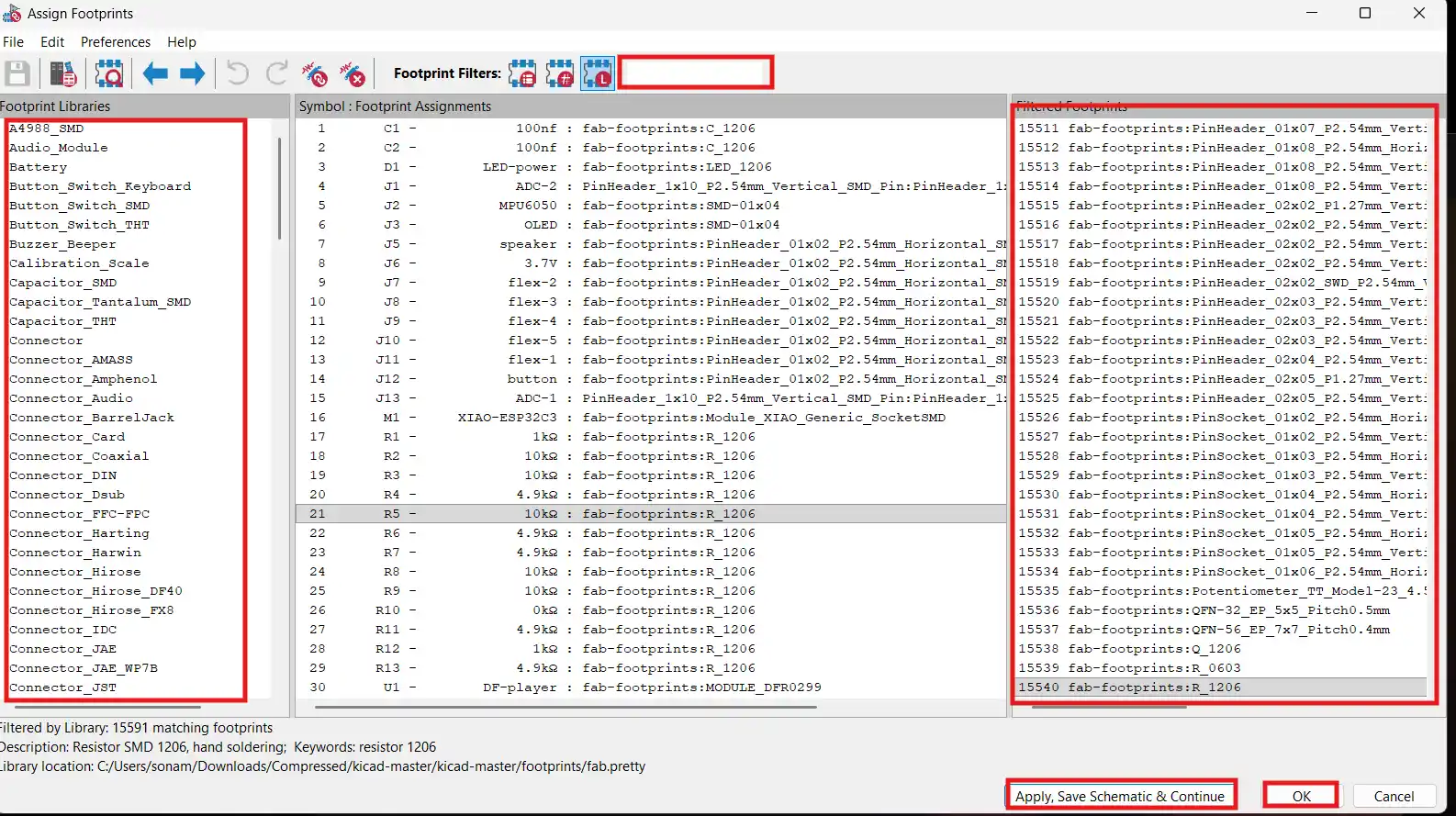Cancel the footprint assignment dialog
Screen dimensions: 1456x816
click(1394, 796)
